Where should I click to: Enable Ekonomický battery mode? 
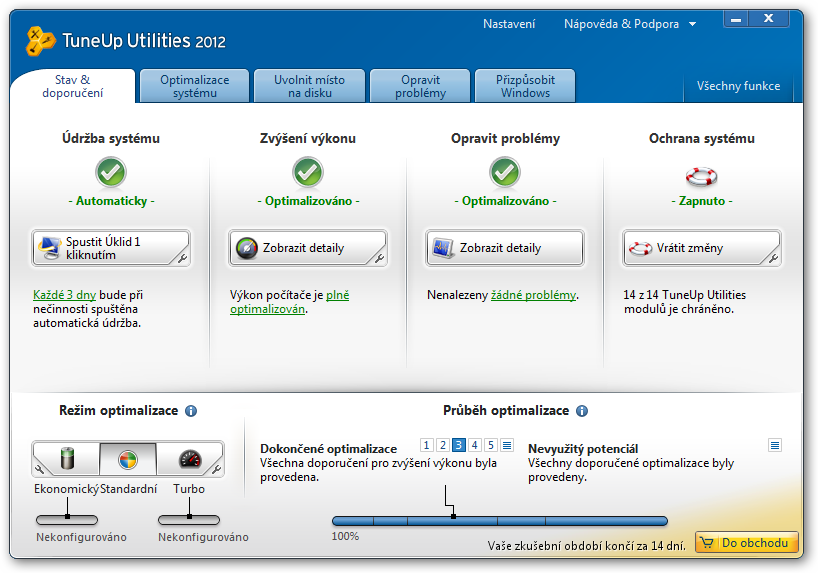(67, 458)
